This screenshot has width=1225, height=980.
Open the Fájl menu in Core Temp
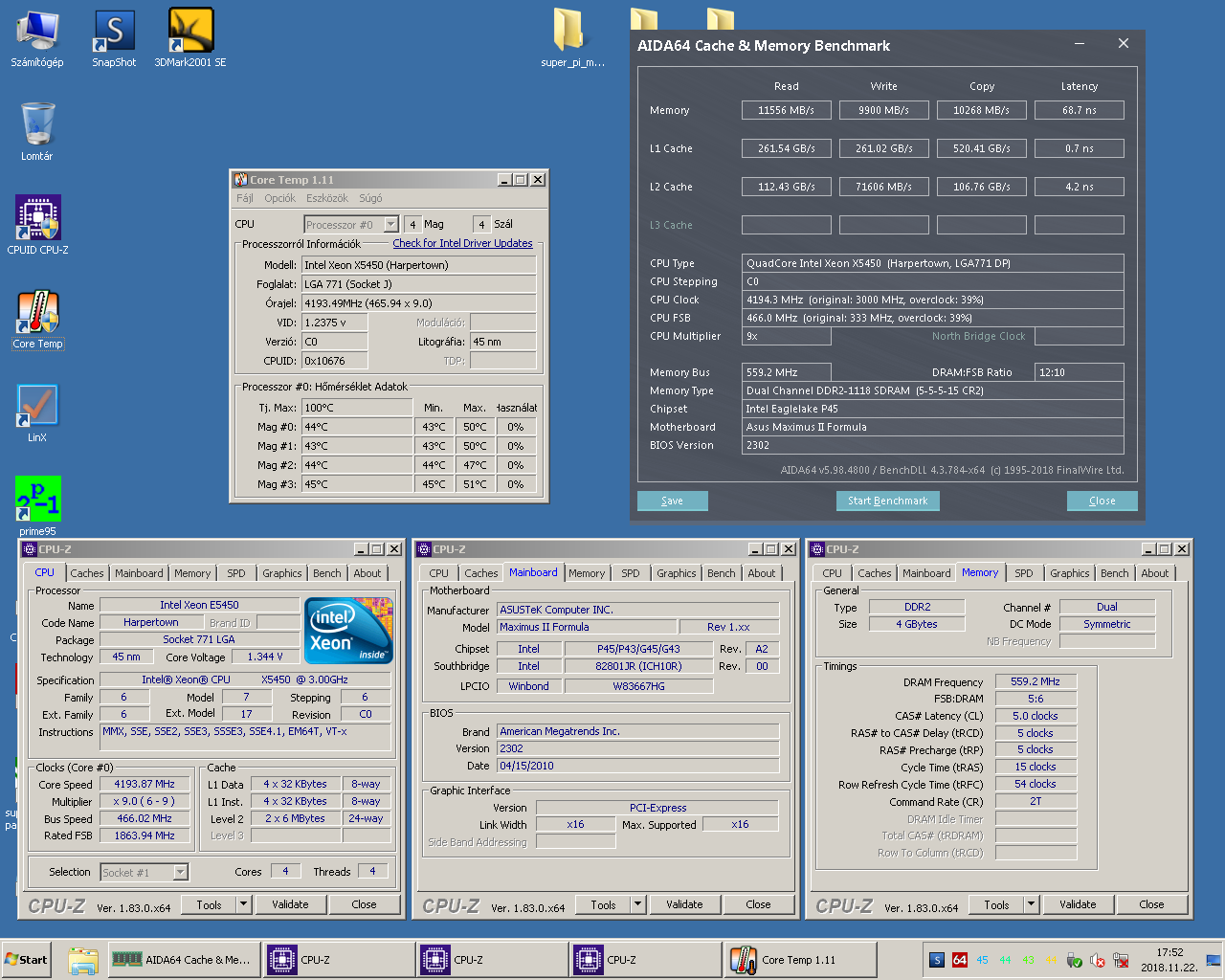click(245, 198)
